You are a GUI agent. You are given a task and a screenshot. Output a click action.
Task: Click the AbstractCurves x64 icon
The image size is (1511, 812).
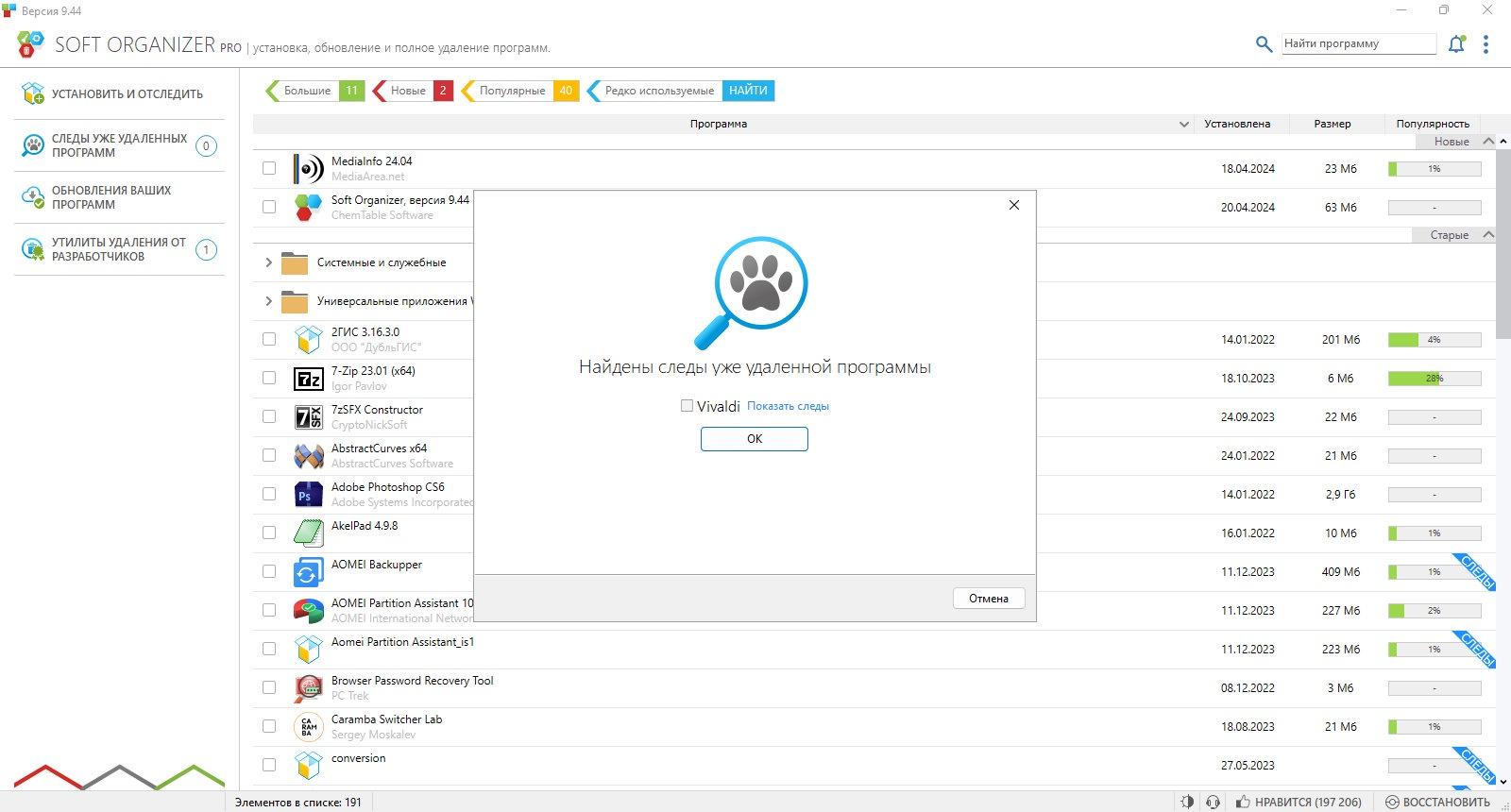(308, 456)
